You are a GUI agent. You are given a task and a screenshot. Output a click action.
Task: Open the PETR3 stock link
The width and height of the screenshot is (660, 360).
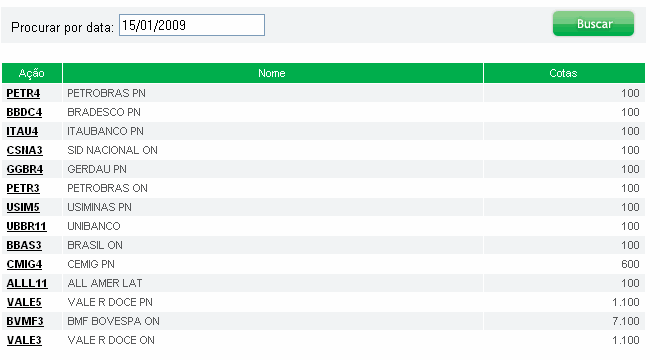23,188
